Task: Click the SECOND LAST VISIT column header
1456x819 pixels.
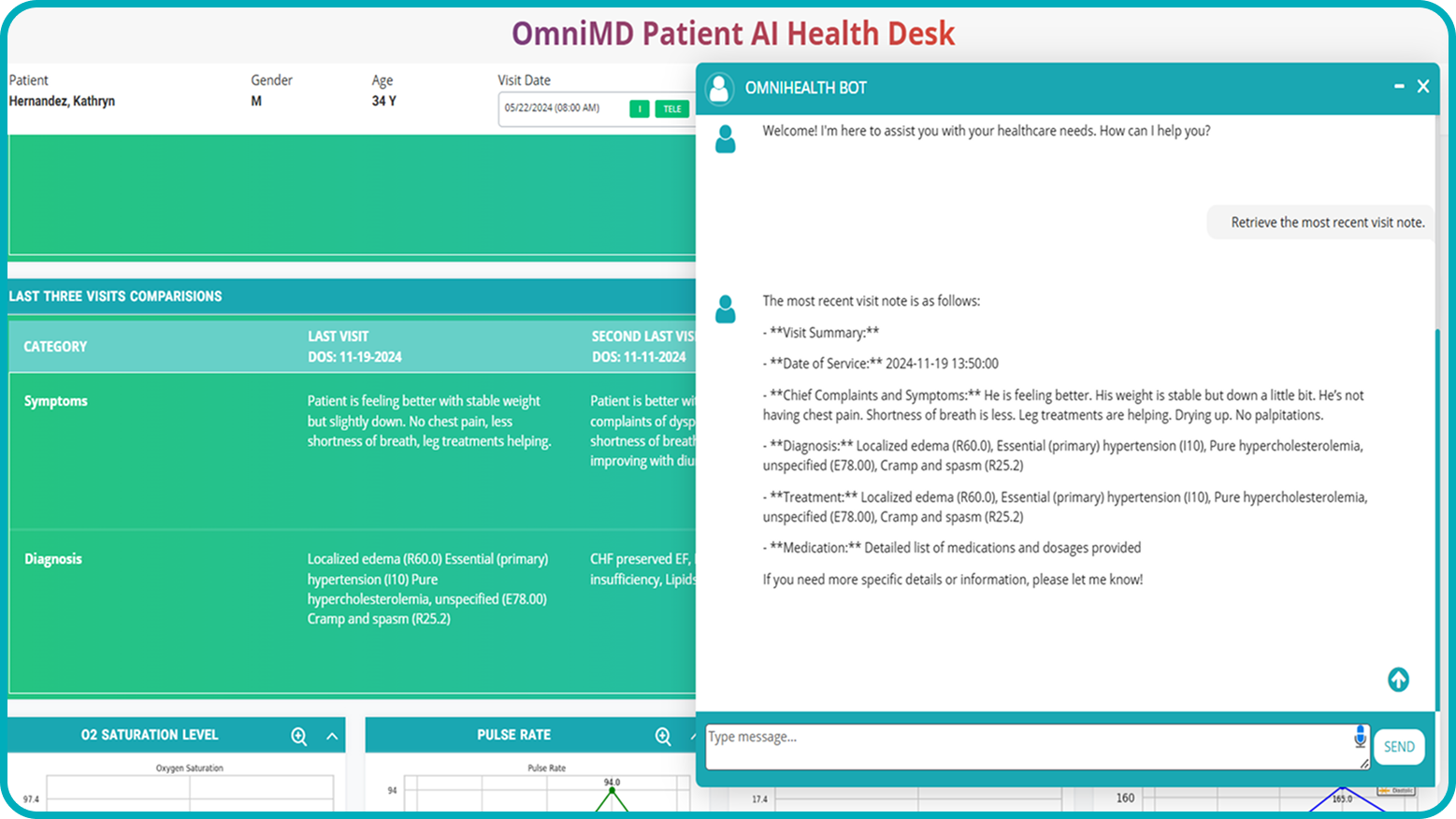Action: point(643,347)
